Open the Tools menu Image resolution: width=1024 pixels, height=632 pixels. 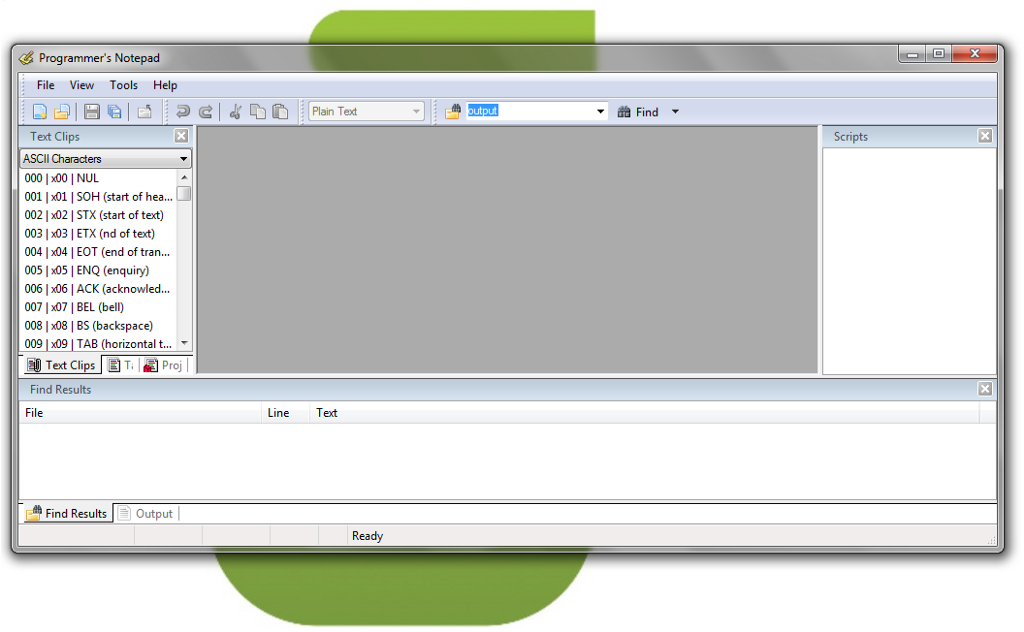click(123, 85)
